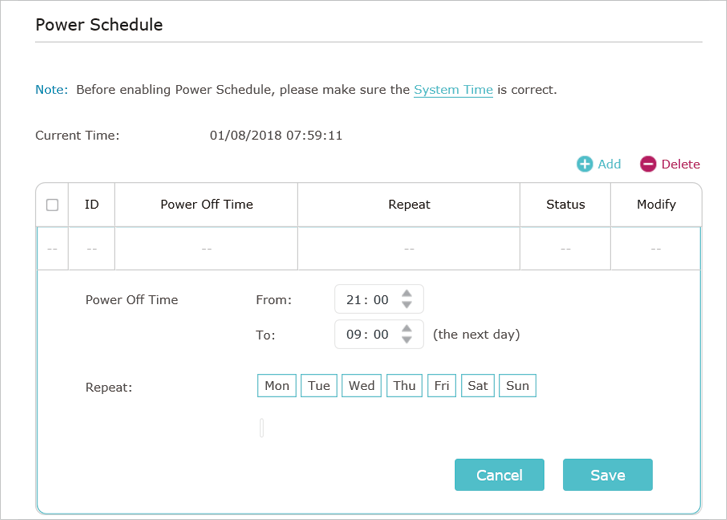Decrease the To time with down arrow

click(407, 339)
